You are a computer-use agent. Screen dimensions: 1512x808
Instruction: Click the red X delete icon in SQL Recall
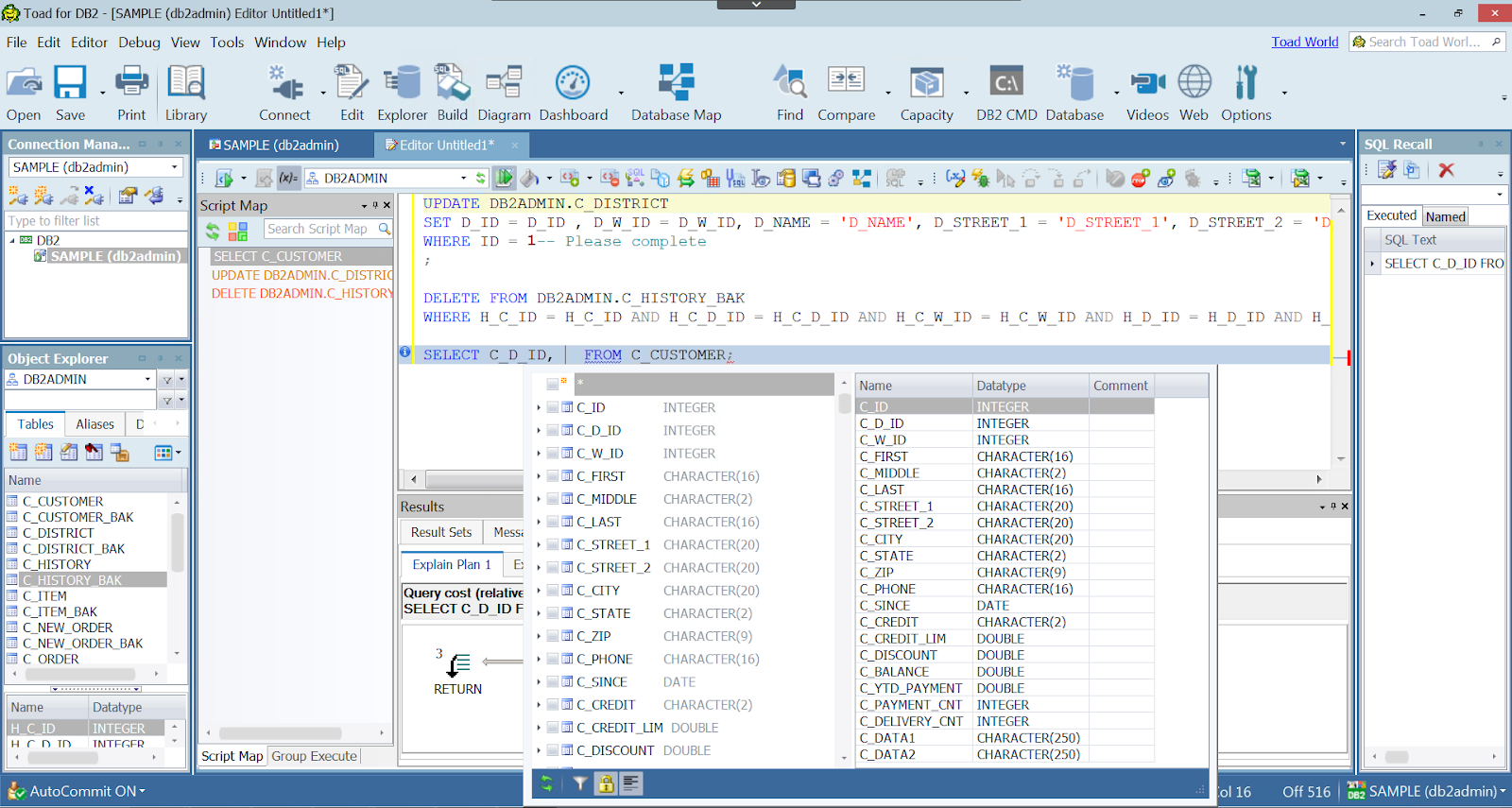click(1446, 170)
